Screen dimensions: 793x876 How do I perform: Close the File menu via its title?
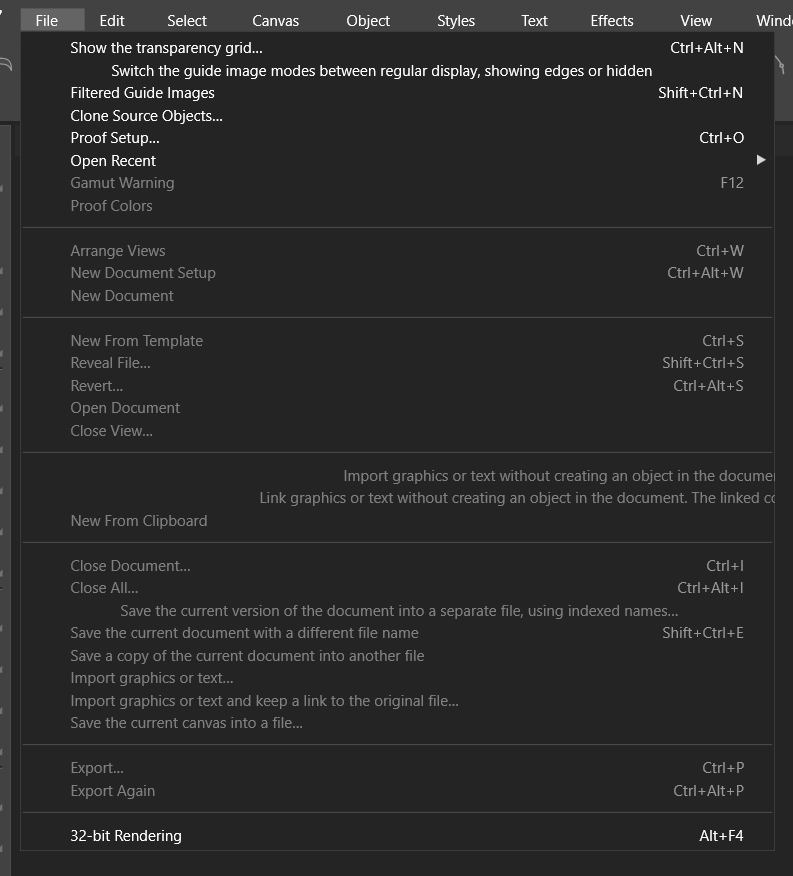point(47,20)
